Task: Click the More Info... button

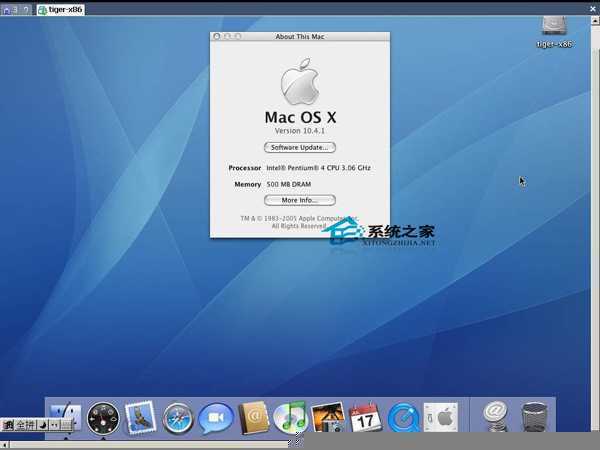Action: click(x=300, y=200)
